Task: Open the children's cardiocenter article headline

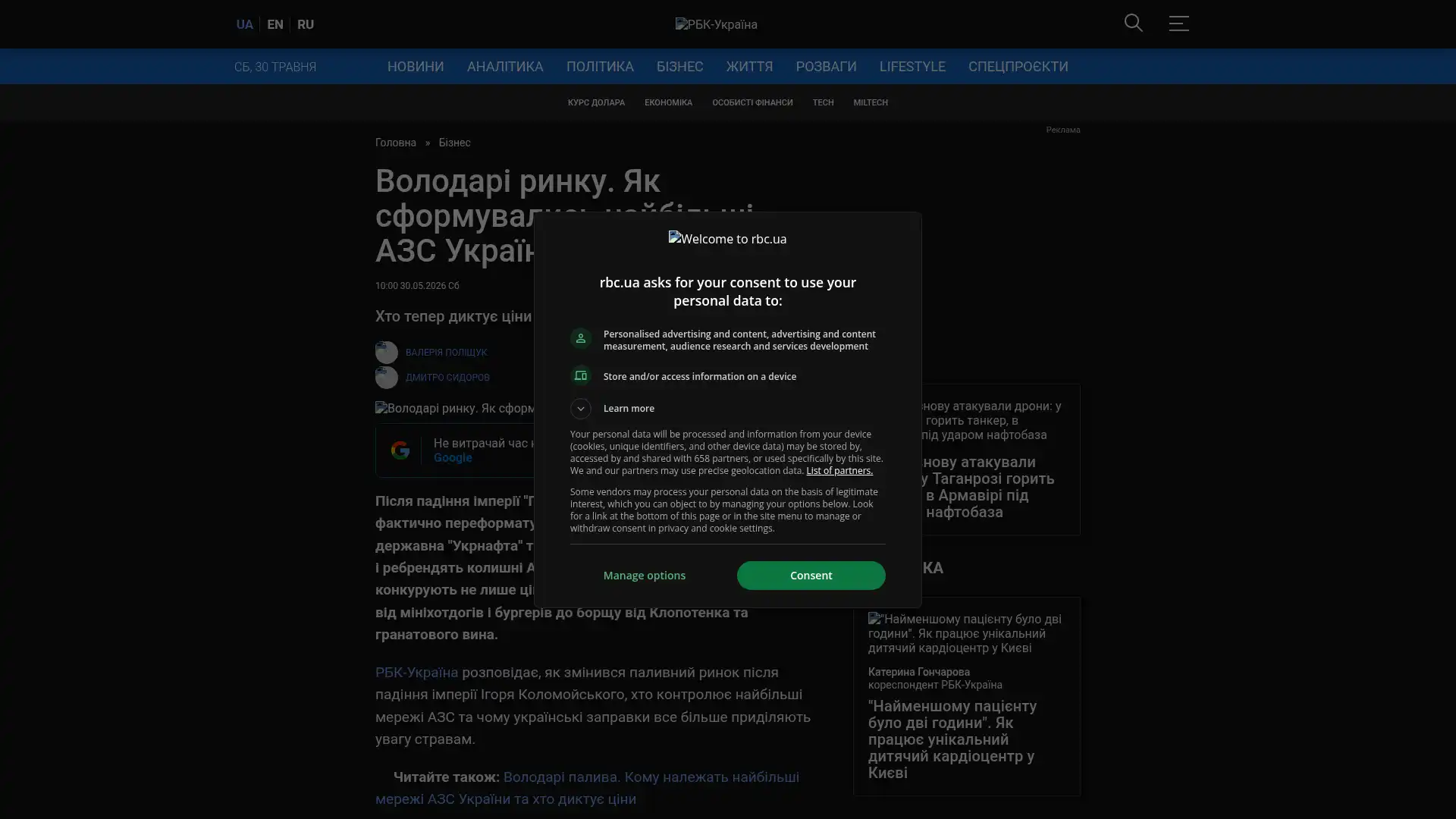Action: 952,739
